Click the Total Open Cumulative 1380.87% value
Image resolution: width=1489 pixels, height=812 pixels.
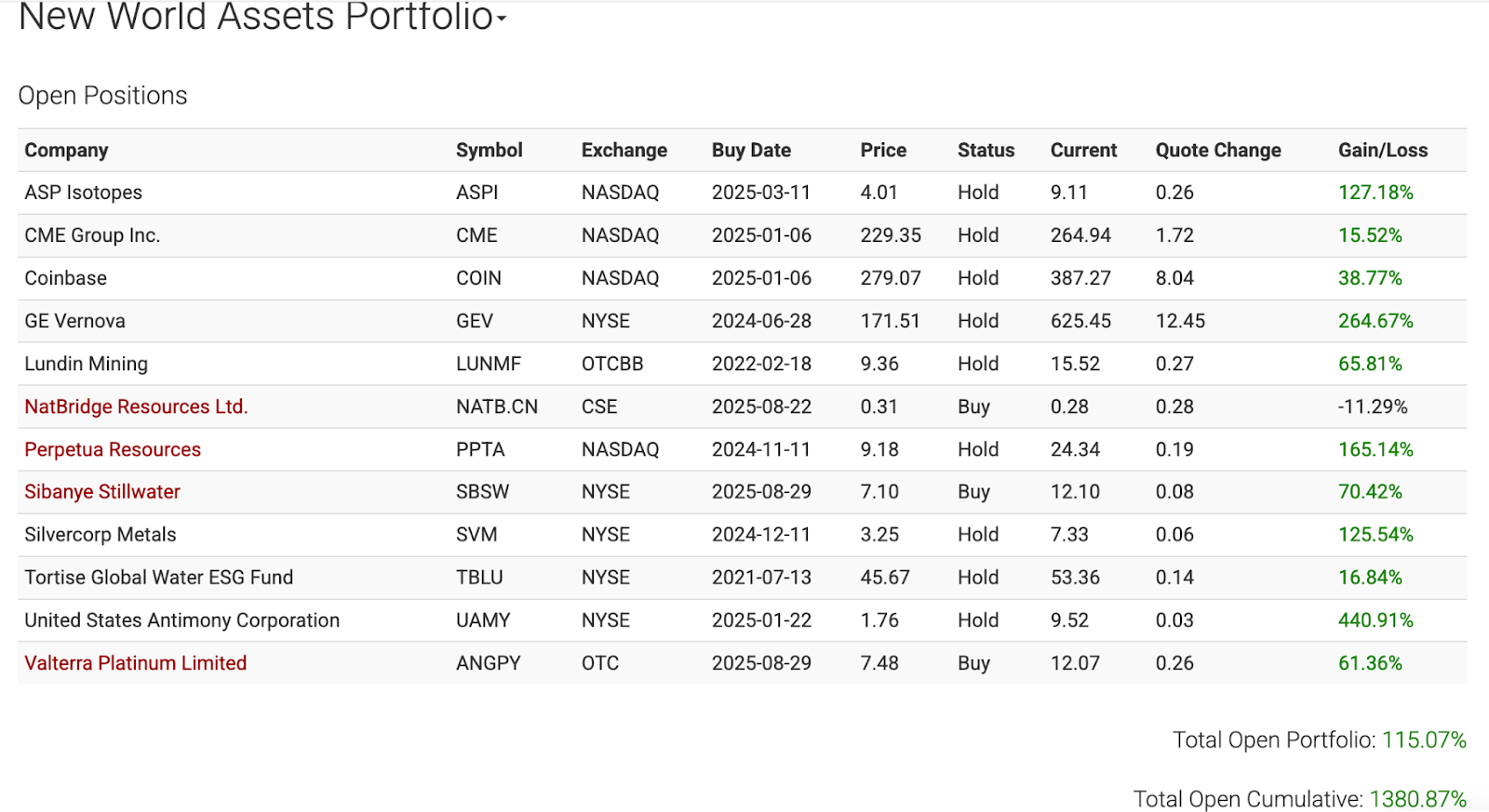(x=1417, y=799)
